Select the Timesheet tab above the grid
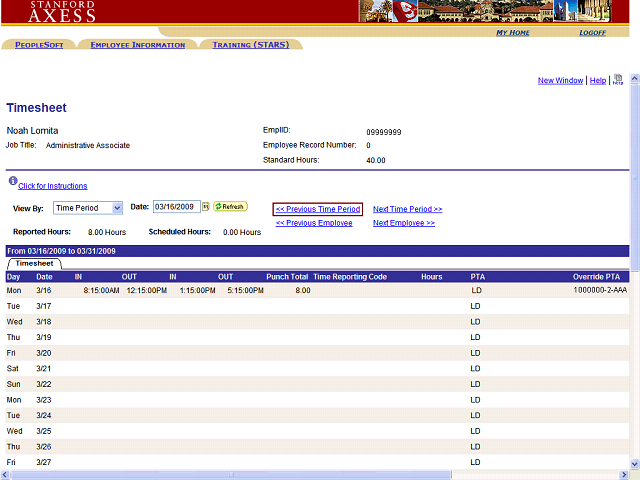640x480 pixels. coord(34,263)
